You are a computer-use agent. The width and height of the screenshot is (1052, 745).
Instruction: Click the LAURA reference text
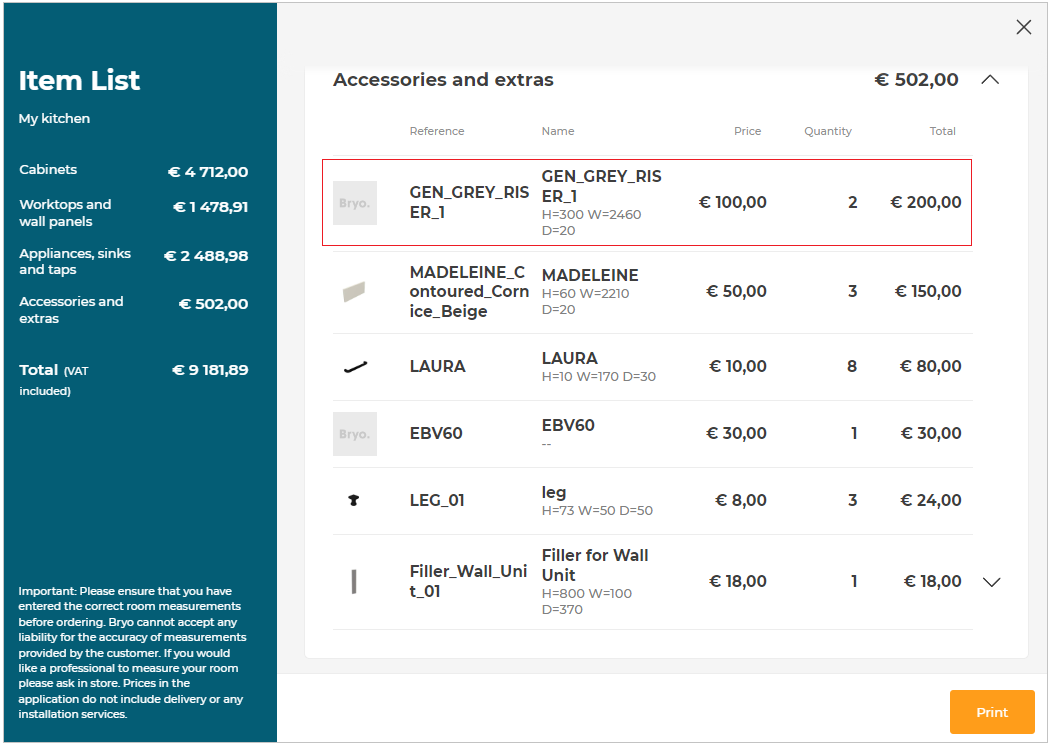437,367
